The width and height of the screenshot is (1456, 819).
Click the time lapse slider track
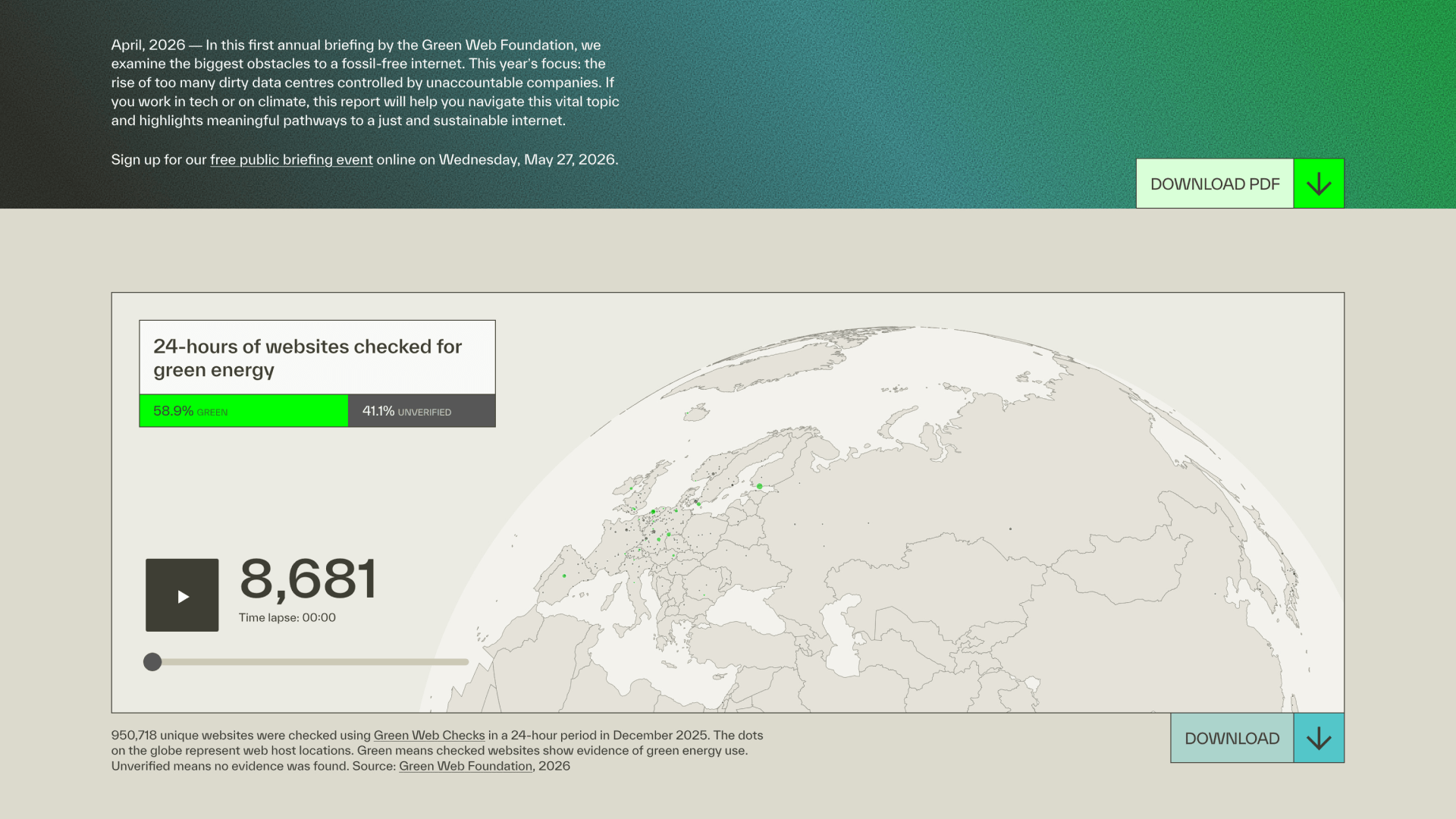[x=306, y=662]
